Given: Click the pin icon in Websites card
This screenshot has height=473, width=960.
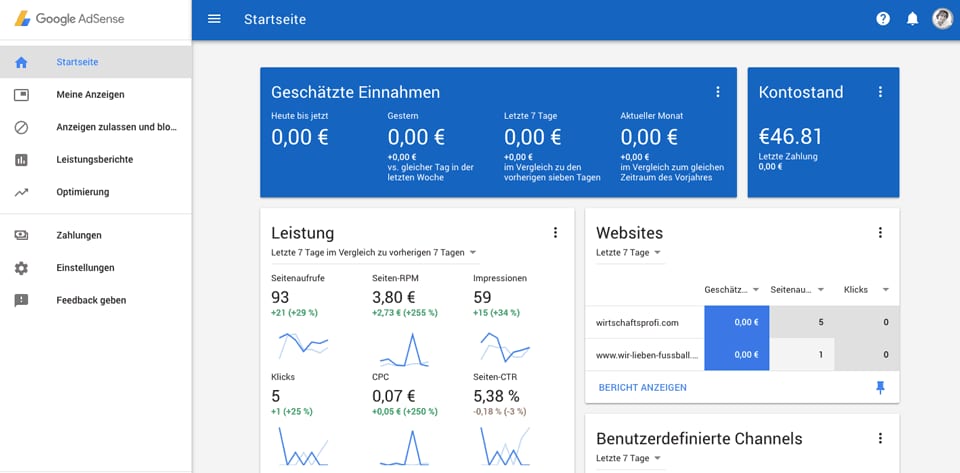Looking at the screenshot, I should coord(880,387).
